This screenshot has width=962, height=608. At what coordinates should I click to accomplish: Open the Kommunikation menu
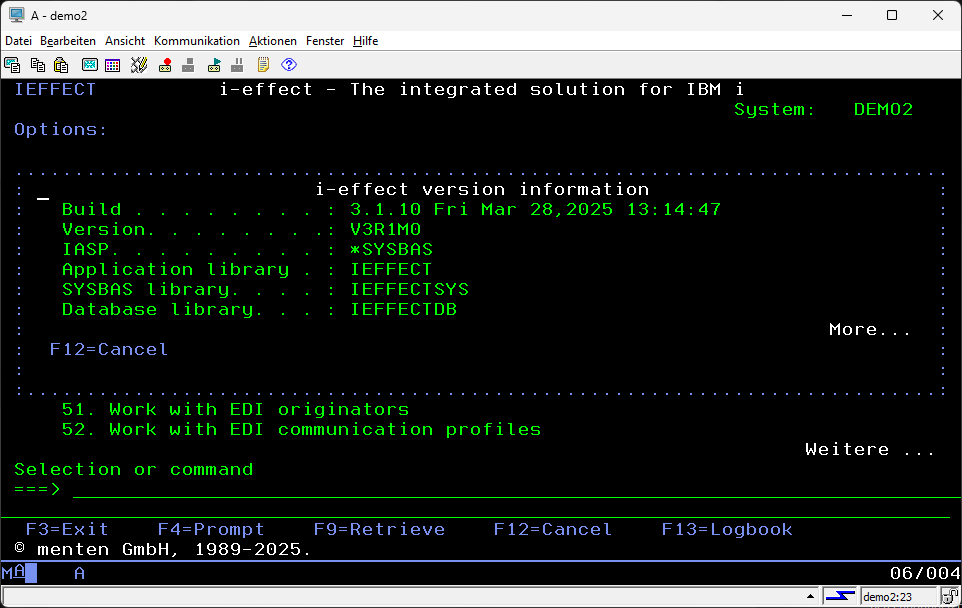(196, 41)
